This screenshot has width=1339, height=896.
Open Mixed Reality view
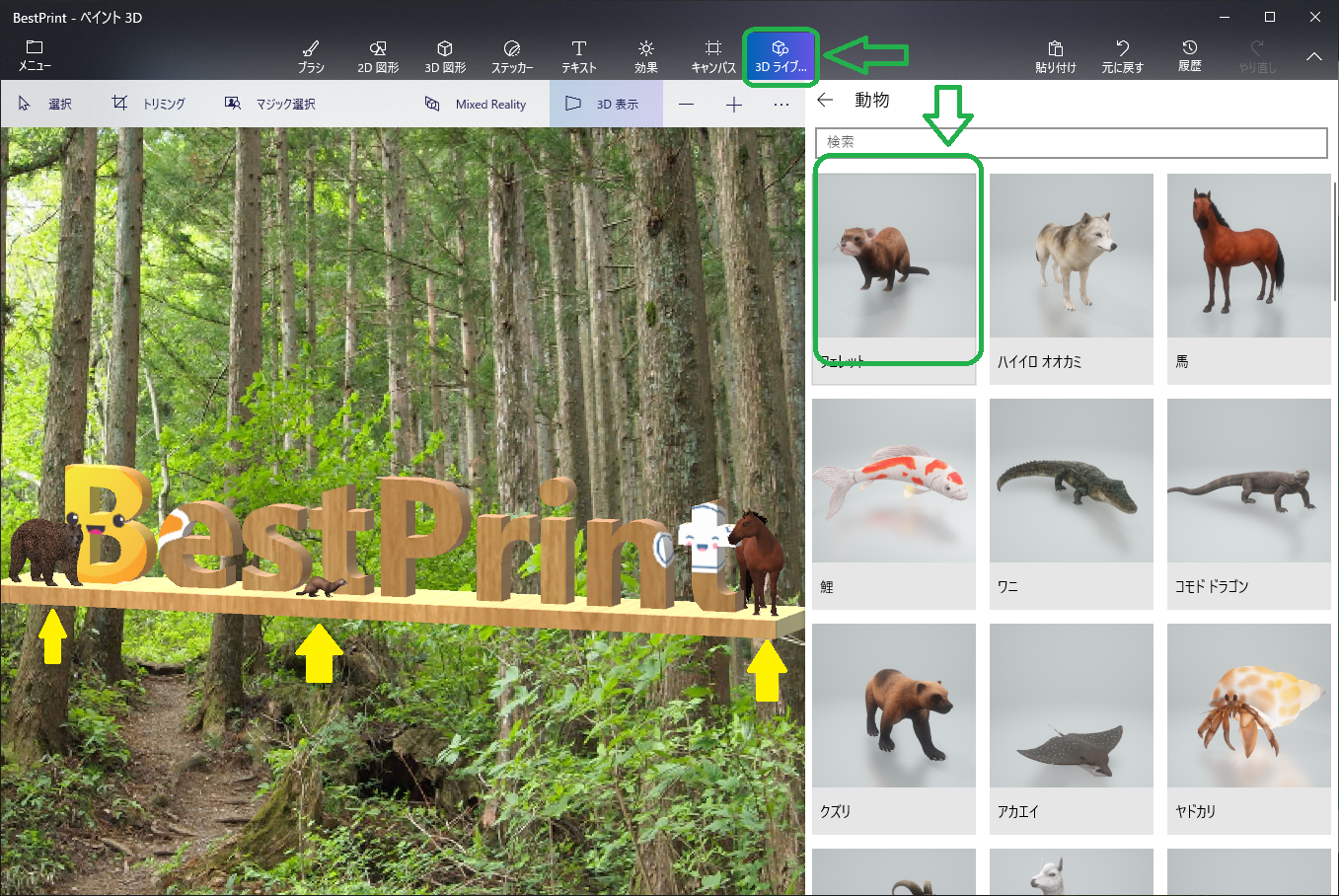click(476, 104)
